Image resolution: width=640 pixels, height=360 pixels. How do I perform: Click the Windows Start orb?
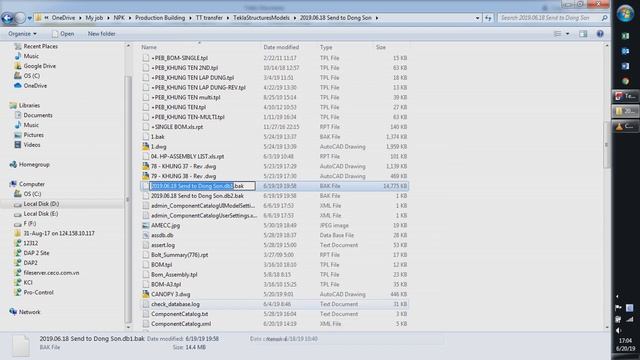625,14
